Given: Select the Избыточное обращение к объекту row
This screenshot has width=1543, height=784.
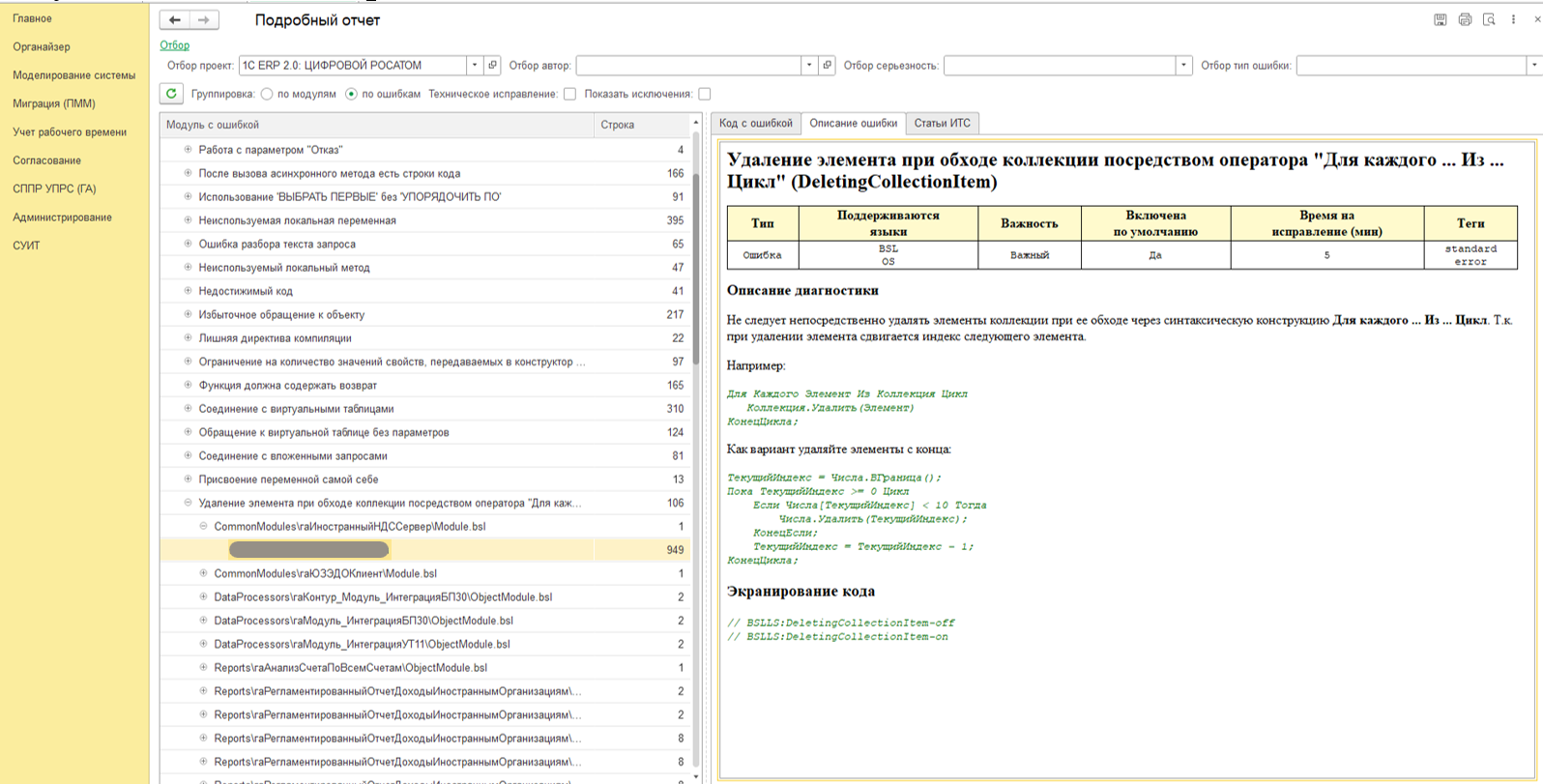Looking at the screenshot, I should click(x=425, y=314).
